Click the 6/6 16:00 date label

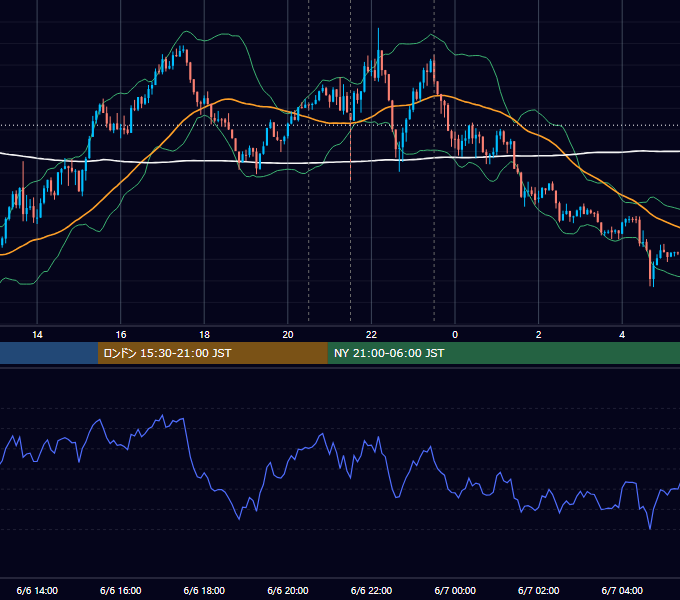pyautogui.click(x=121, y=590)
